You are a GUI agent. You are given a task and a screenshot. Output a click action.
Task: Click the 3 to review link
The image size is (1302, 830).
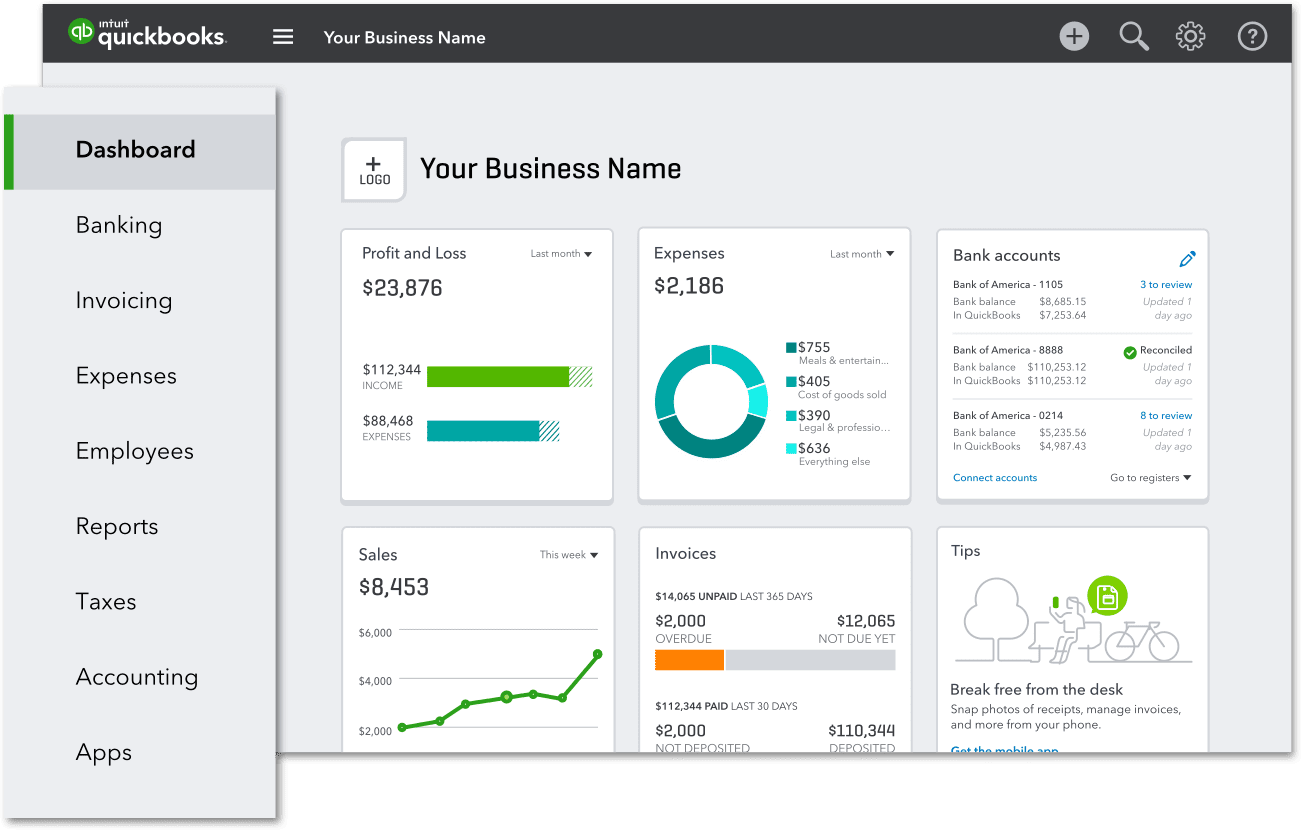coord(1166,285)
